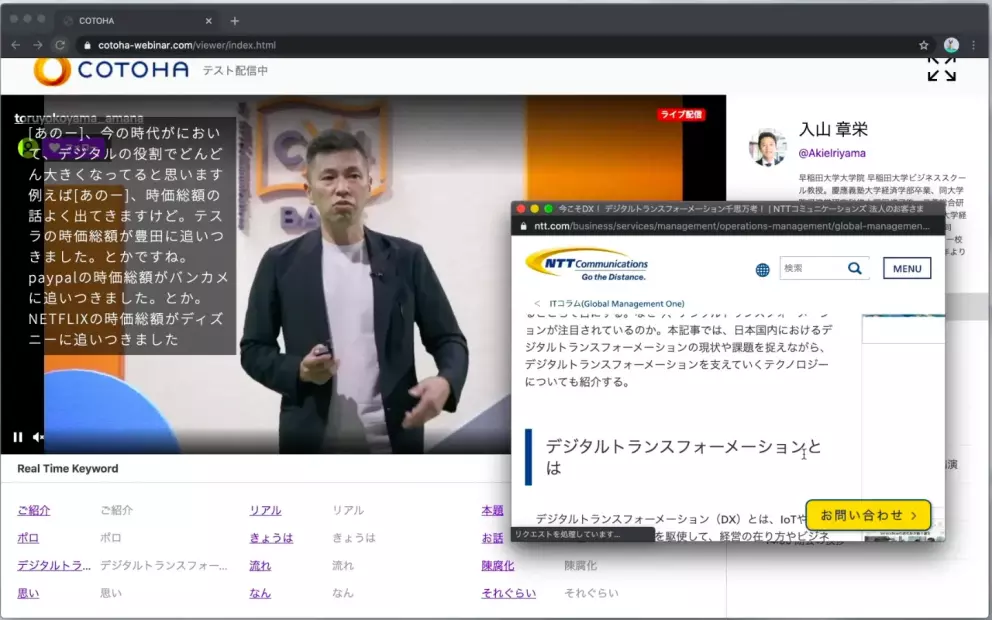This screenshot has height=620, width=992.
Task: Click the 検索 search field on the NTT page
Action: click(812, 268)
